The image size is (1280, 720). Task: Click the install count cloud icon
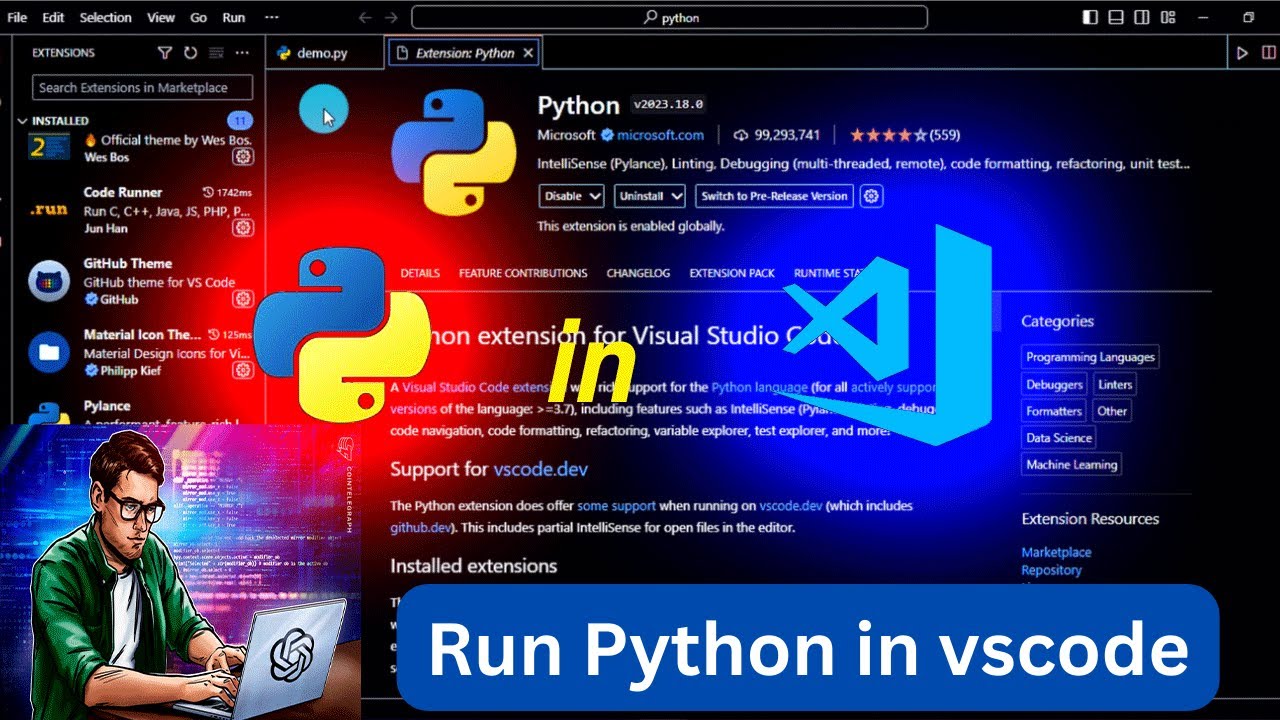[x=741, y=135]
